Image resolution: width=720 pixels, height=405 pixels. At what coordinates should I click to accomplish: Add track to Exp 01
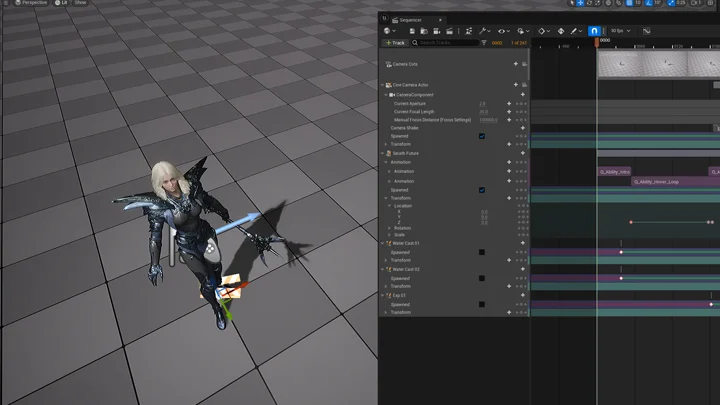point(523,295)
